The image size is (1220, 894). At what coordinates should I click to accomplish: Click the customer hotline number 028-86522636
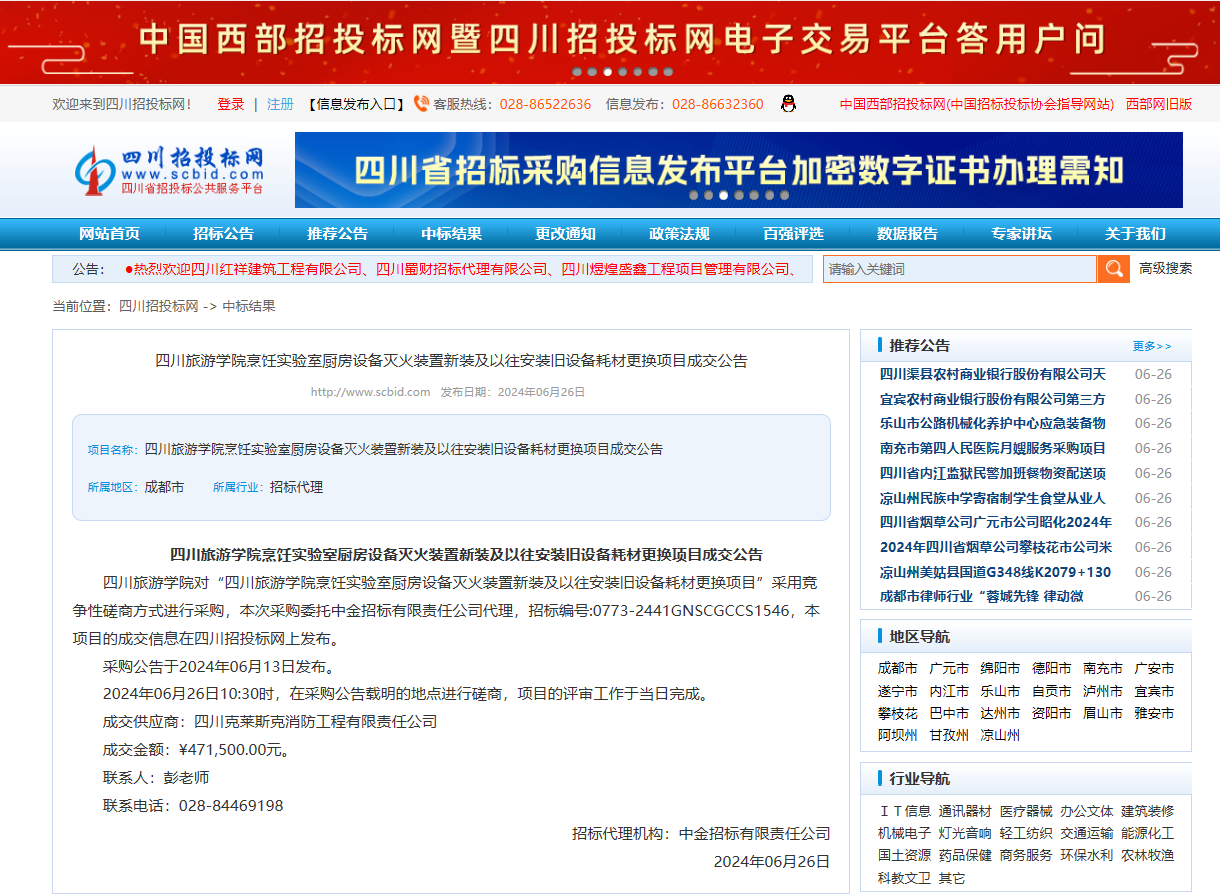point(545,104)
